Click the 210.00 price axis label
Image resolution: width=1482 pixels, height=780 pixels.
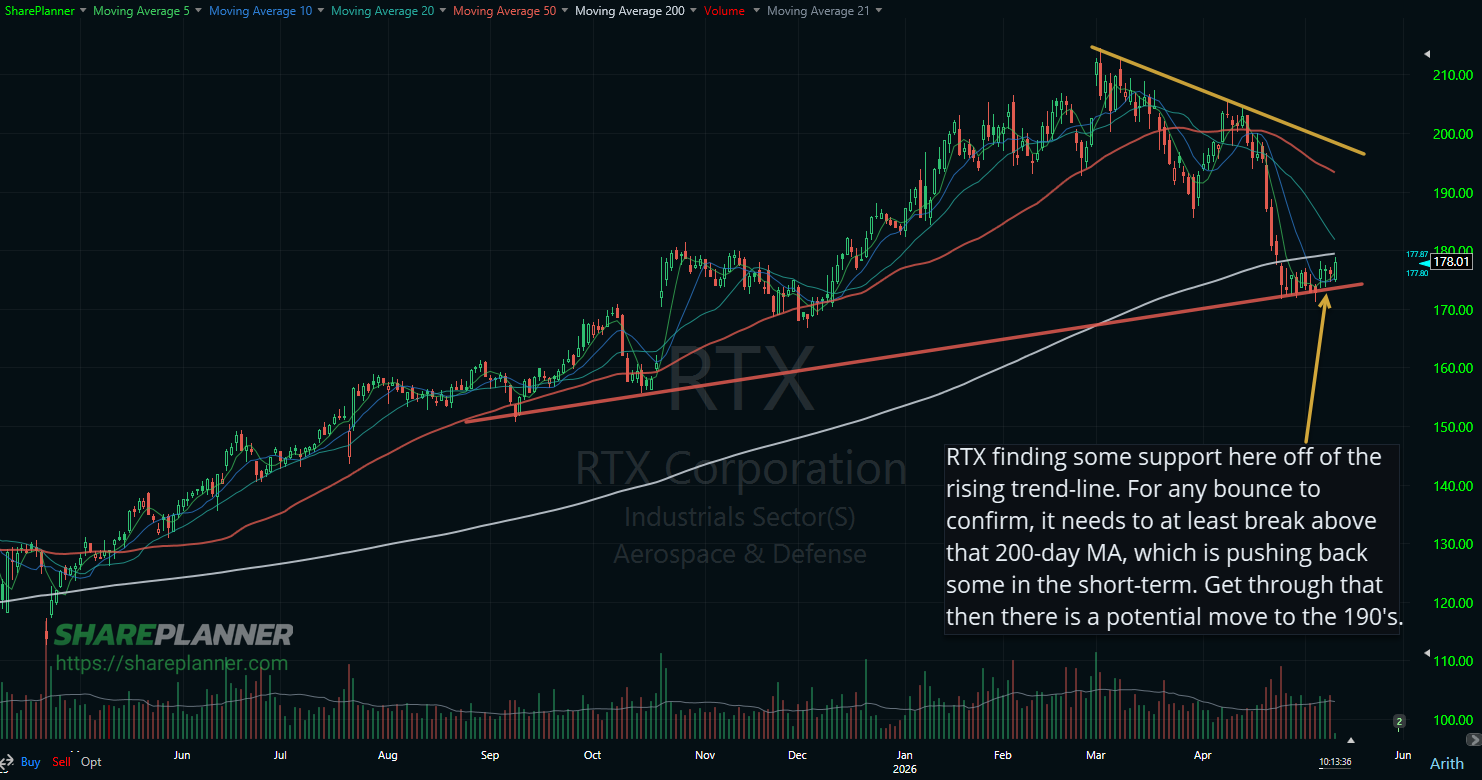1451,75
